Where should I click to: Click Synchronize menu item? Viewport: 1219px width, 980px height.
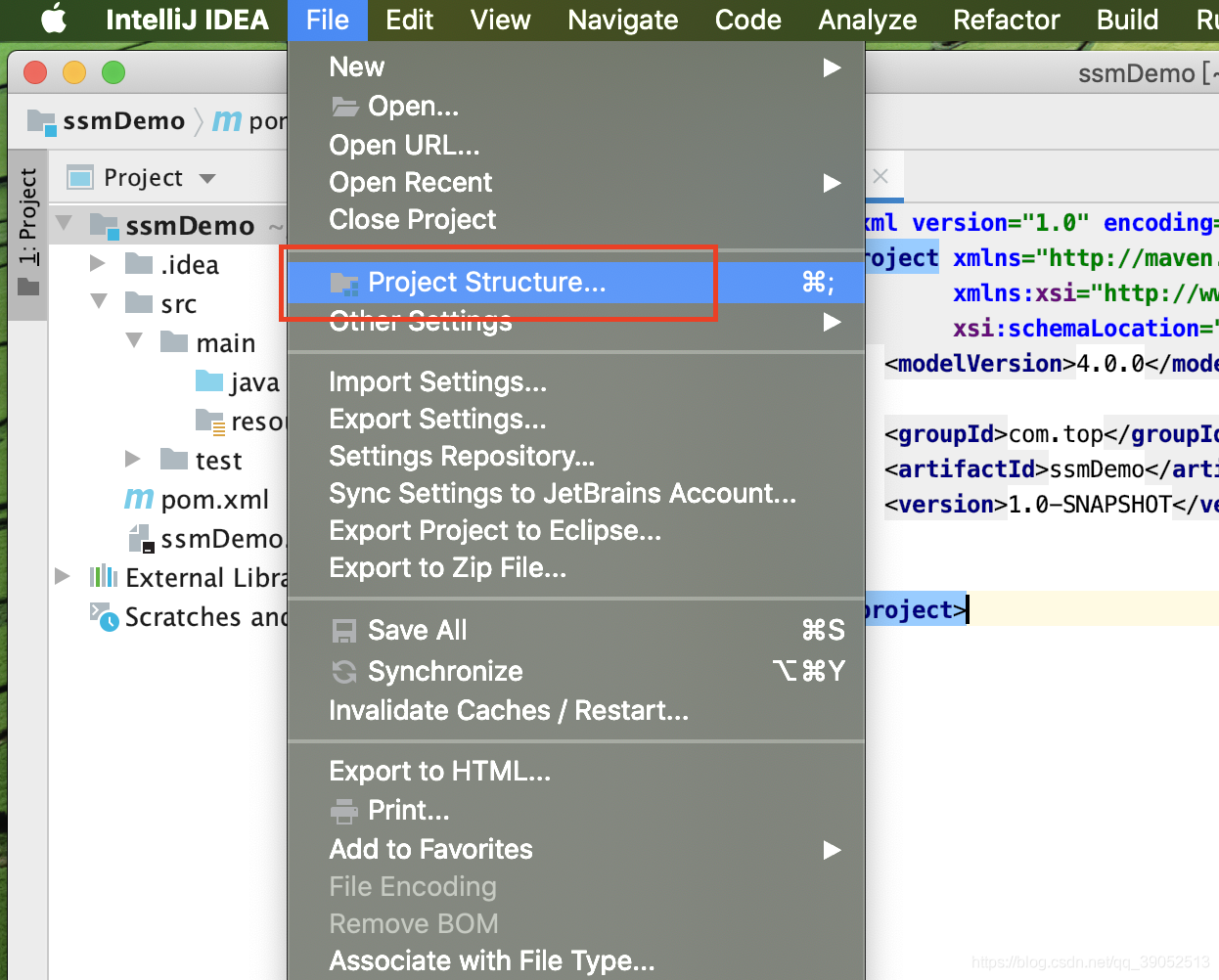tap(576, 671)
